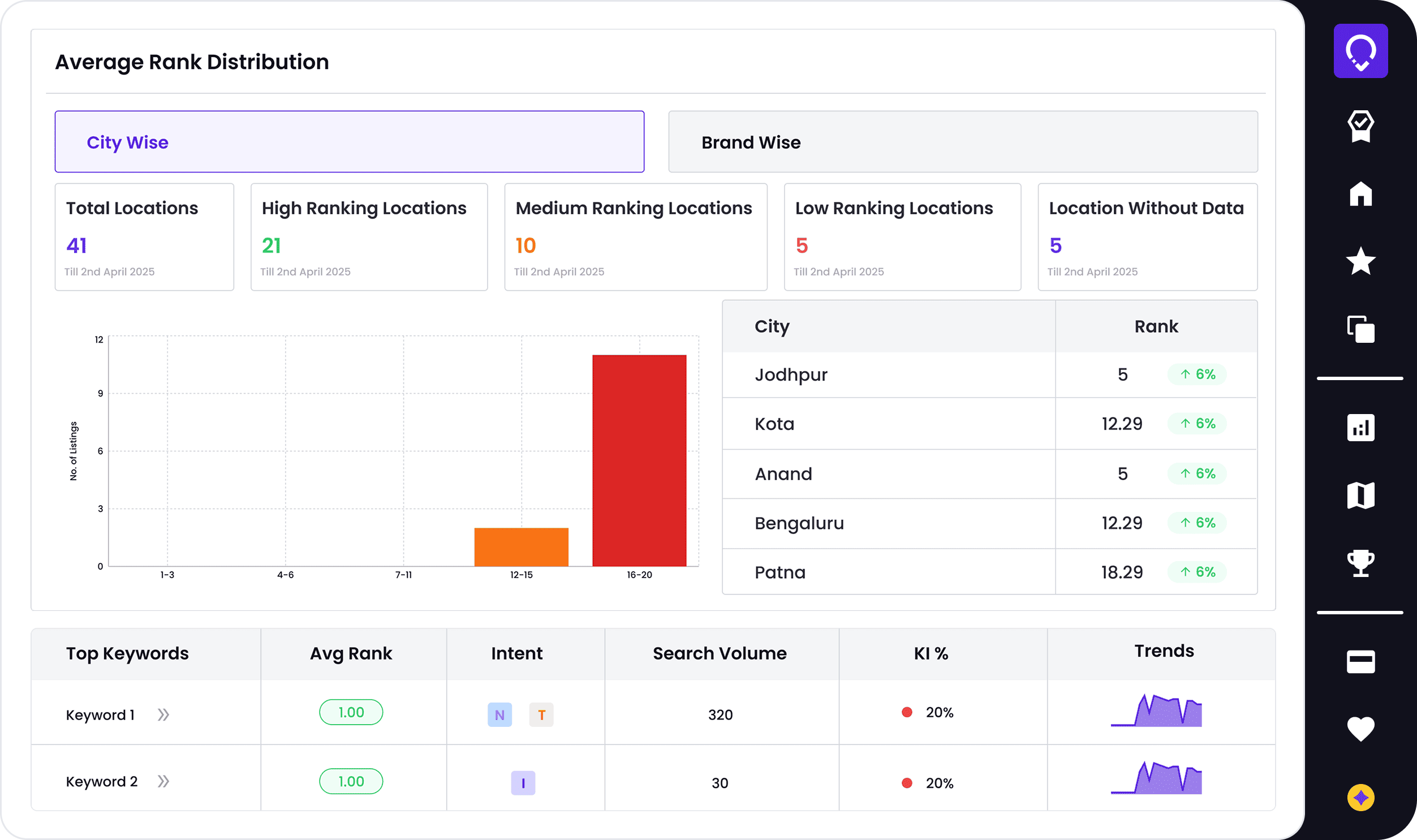Screen dimensions: 1417x840
Task: Click the red 16-20 rank bar
Action: pos(639,460)
